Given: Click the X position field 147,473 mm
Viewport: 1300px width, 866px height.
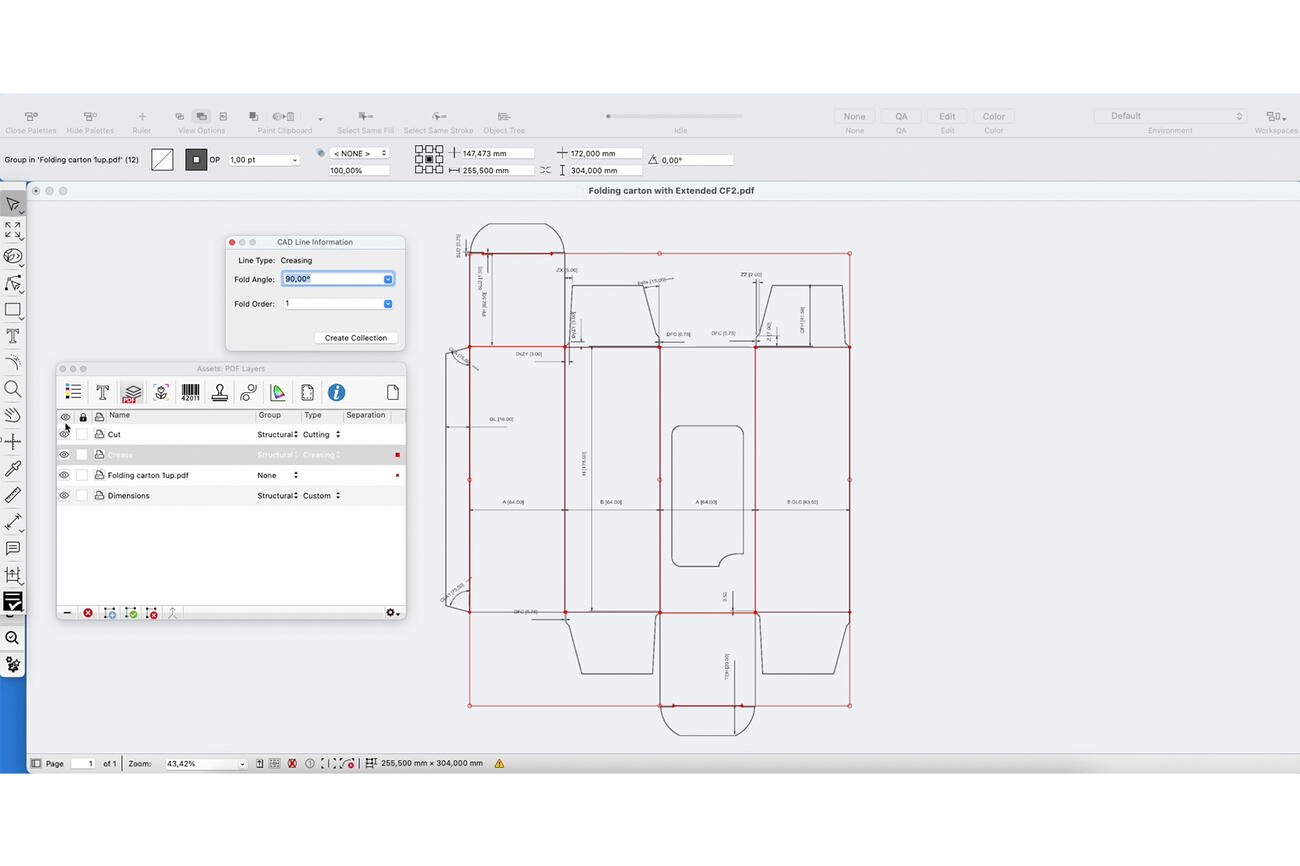Looking at the screenshot, I should tap(497, 154).
